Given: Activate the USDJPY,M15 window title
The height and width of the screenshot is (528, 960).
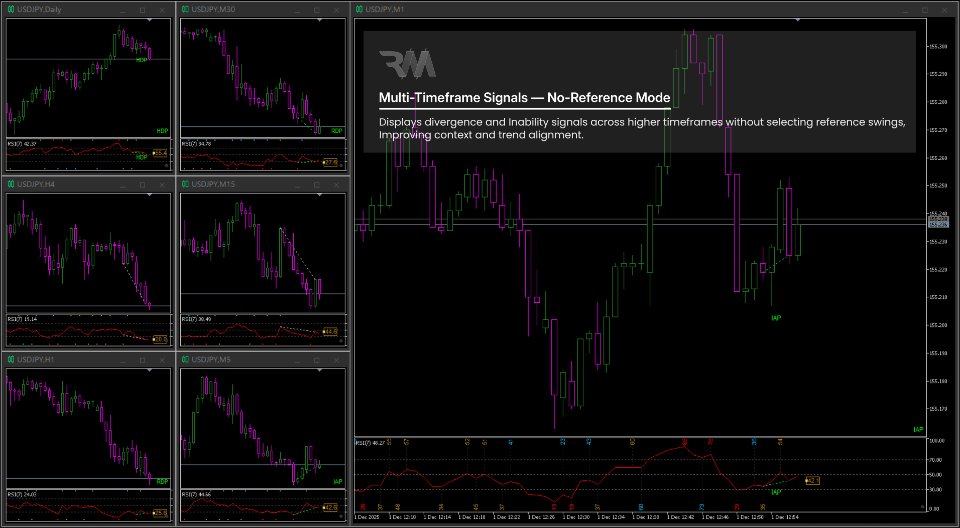Looking at the screenshot, I should (212, 184).
